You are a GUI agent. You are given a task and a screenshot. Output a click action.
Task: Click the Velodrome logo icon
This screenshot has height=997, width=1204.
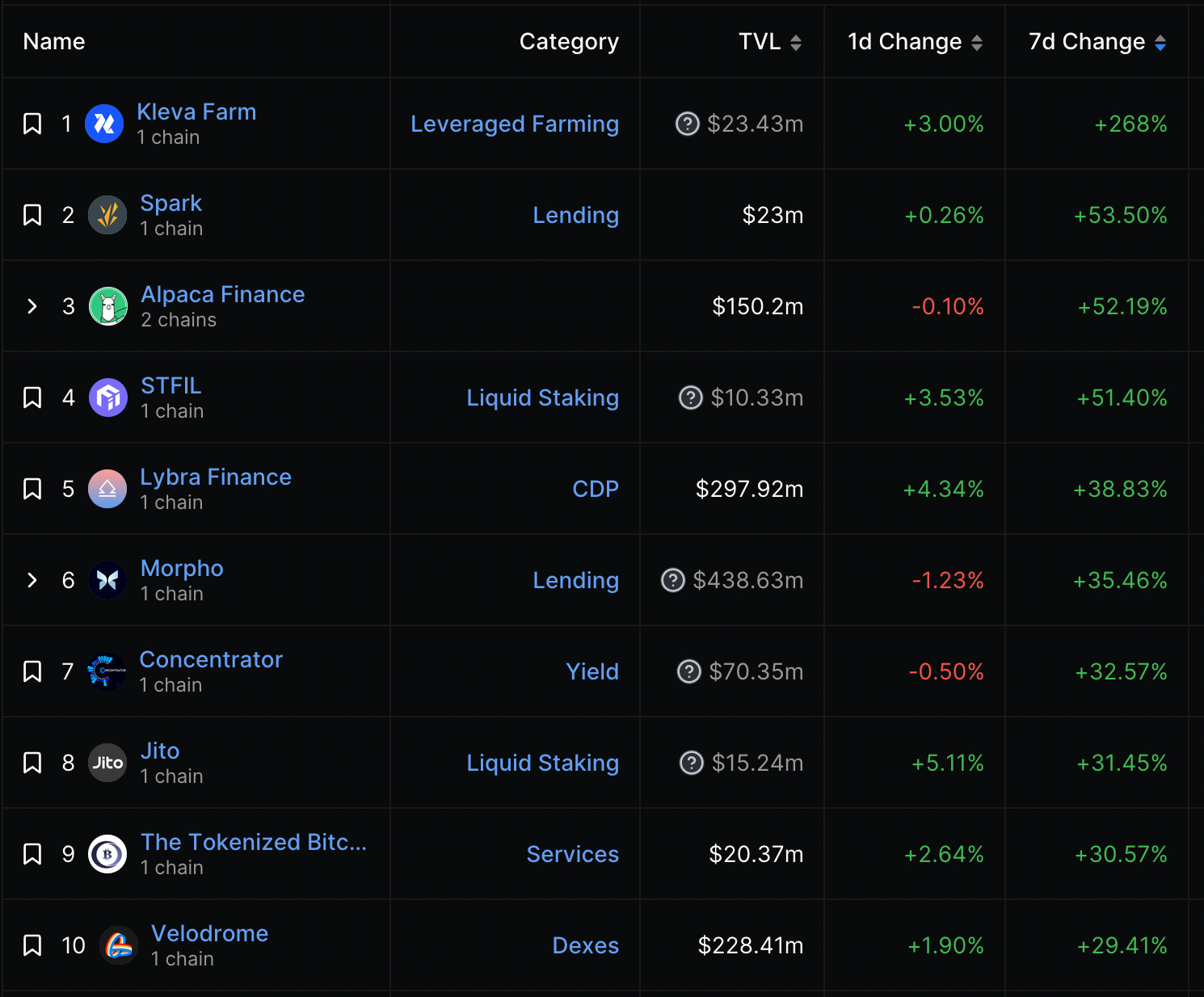pos(119,945)
